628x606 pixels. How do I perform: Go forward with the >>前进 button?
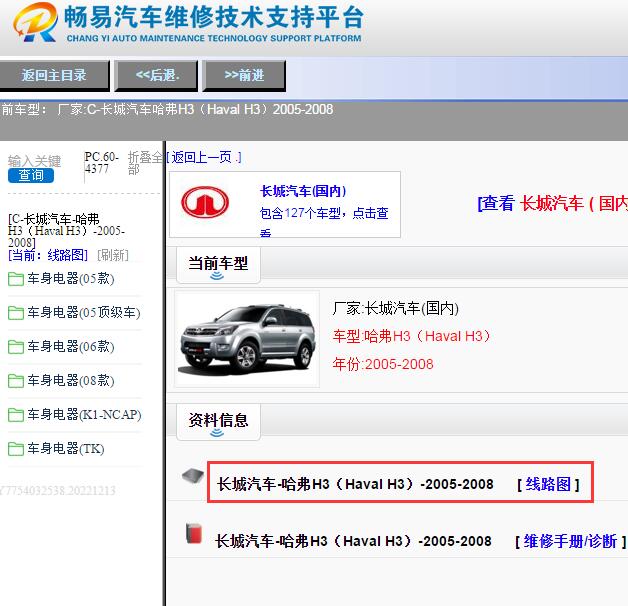[244, 75]
